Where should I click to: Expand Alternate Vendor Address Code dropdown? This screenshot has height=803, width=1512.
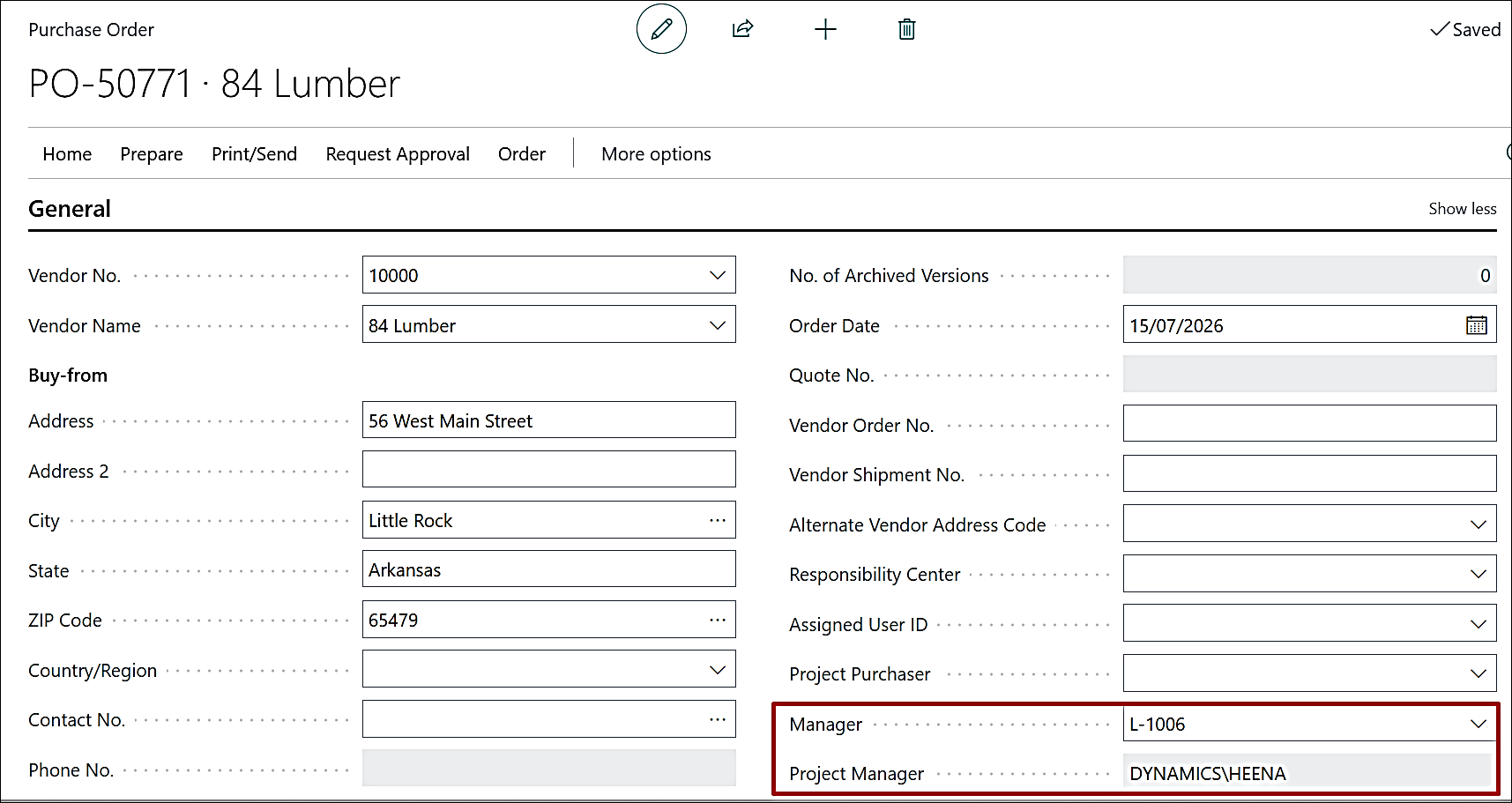[x=1478, y=524]
